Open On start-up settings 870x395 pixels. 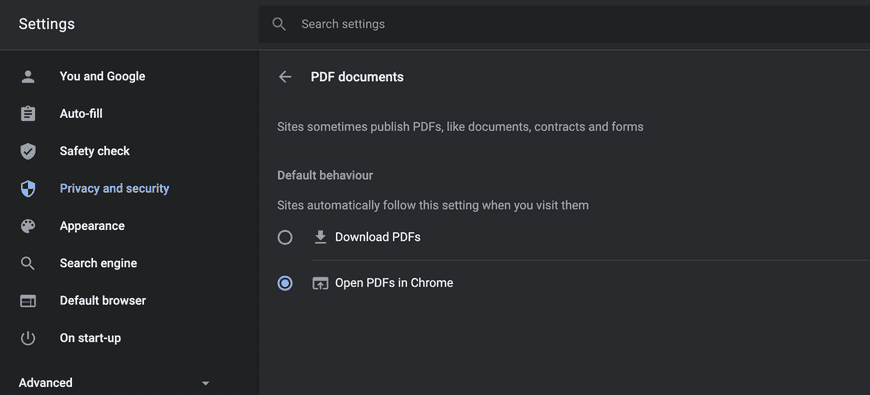coord(90,338)
